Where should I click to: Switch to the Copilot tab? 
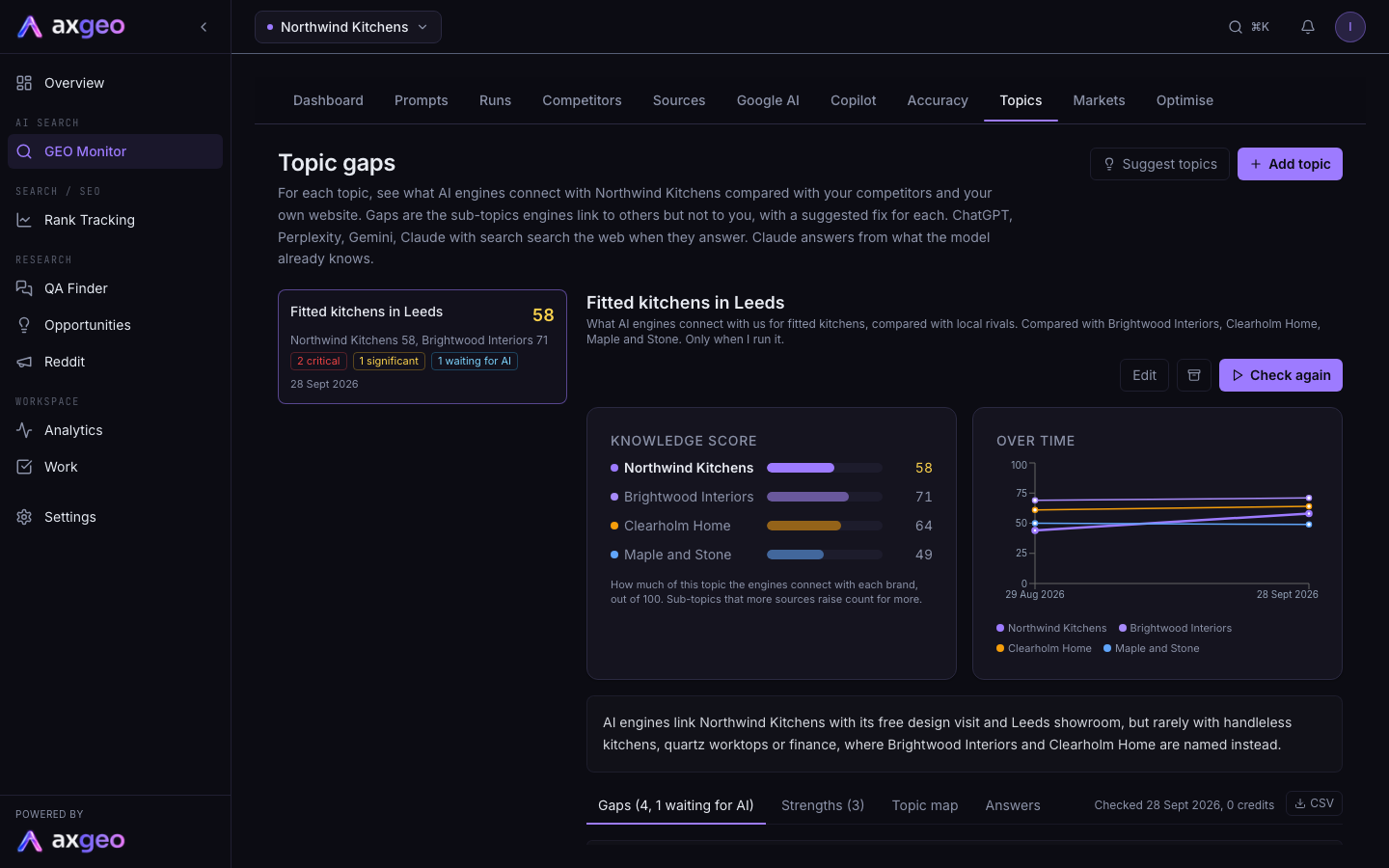(854, 100)
